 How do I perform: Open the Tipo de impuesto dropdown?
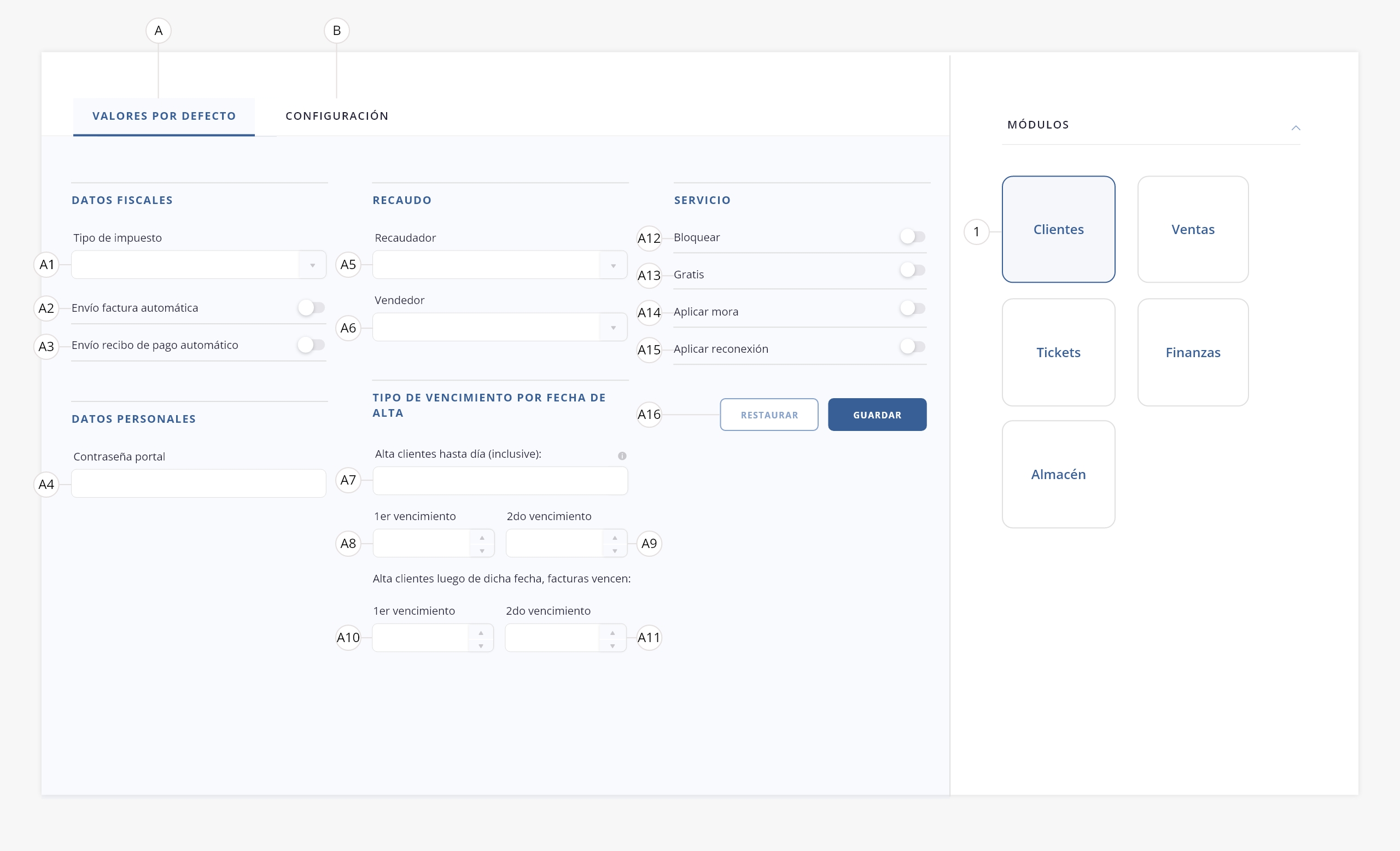(312, 265)
